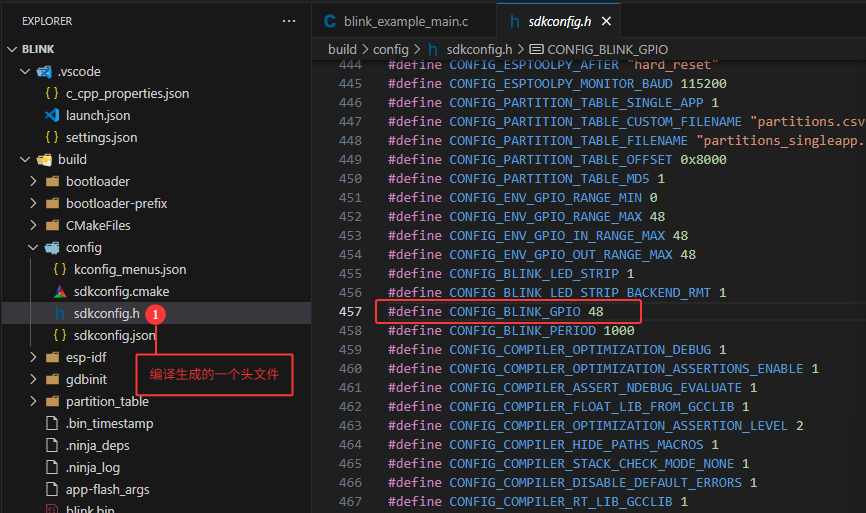Collapse the build folder chevron
The height and width of the screenshot is (513, 866).
tap(25, 160)
